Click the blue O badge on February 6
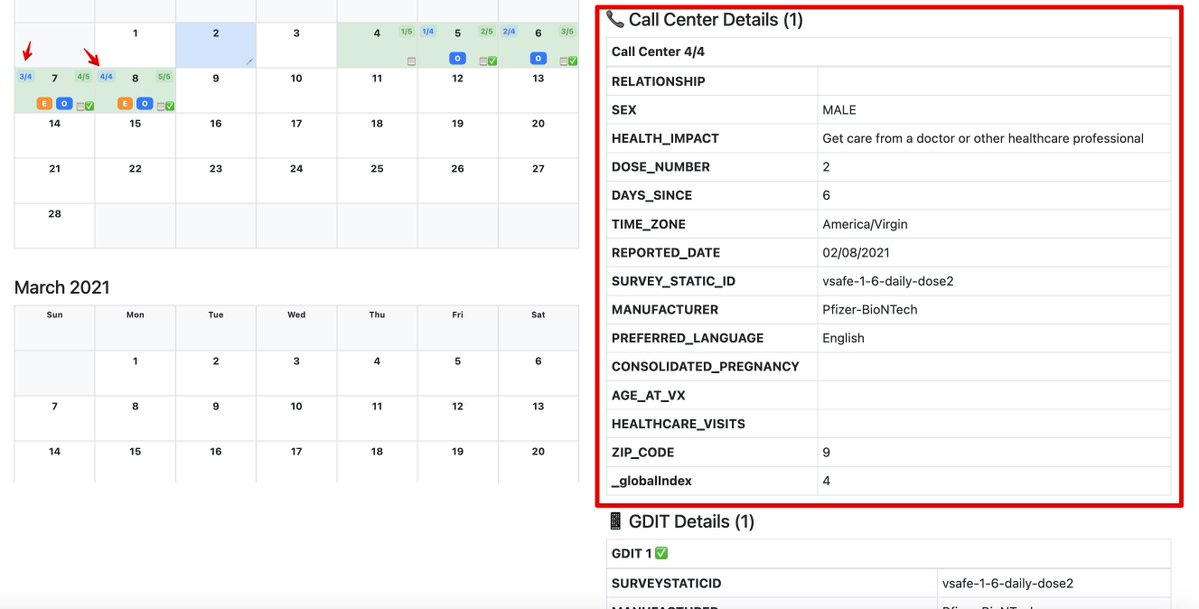 click(x=538, y=58)
